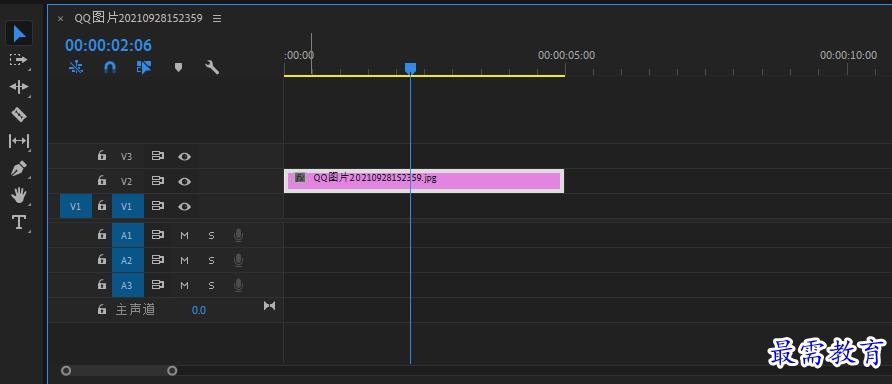
Task: Click the left zoom scroll handle
Action: click(66, 371)
